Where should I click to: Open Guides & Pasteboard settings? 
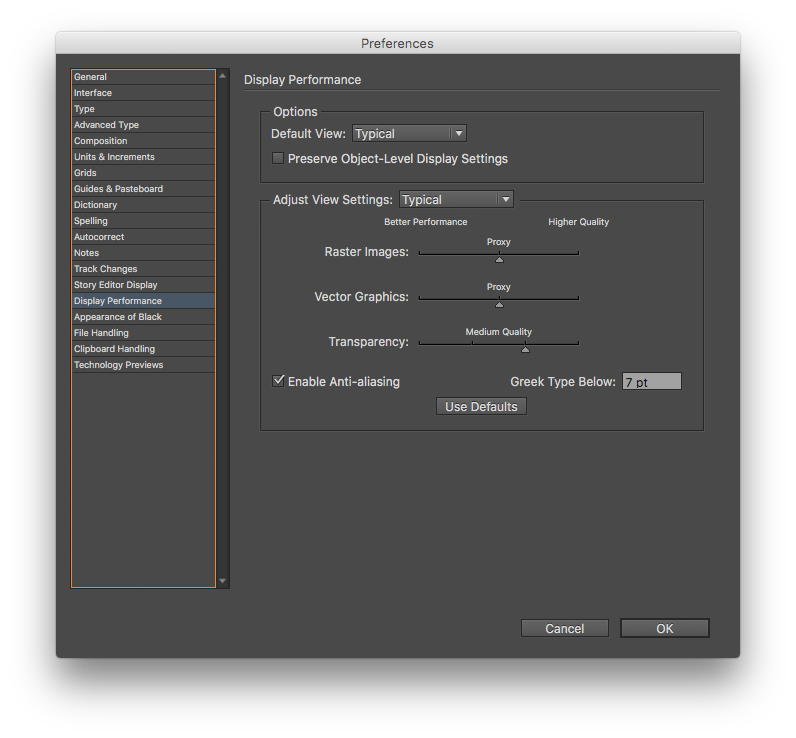(x=143, y=189)
